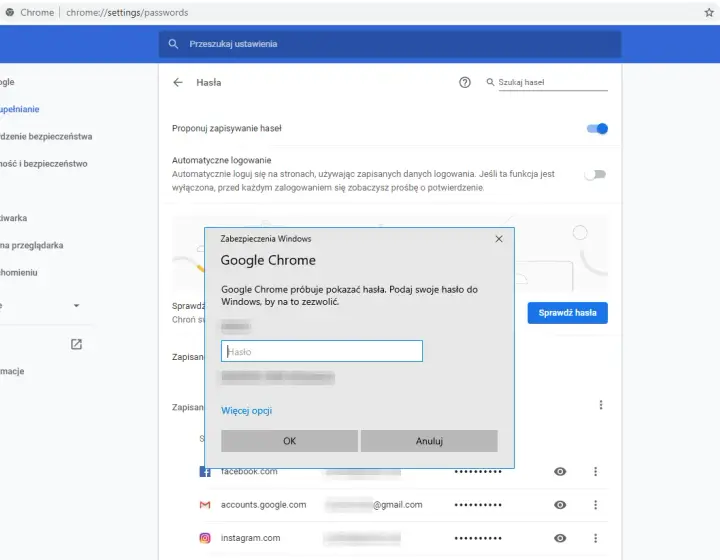Image resolution: width=720 pixels, height=560 pixels.
Task: Select the accounts.google.com site entry
Action: pos(264,505)
